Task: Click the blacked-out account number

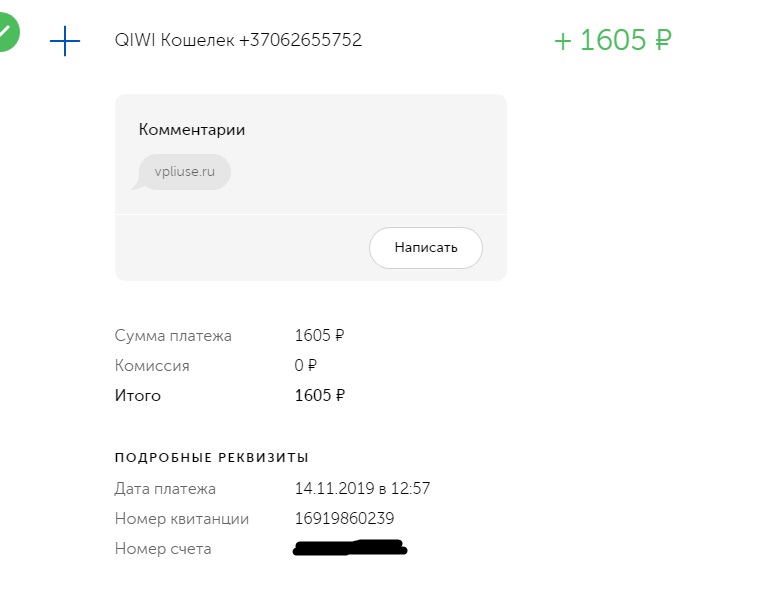Action: (349, 547)
